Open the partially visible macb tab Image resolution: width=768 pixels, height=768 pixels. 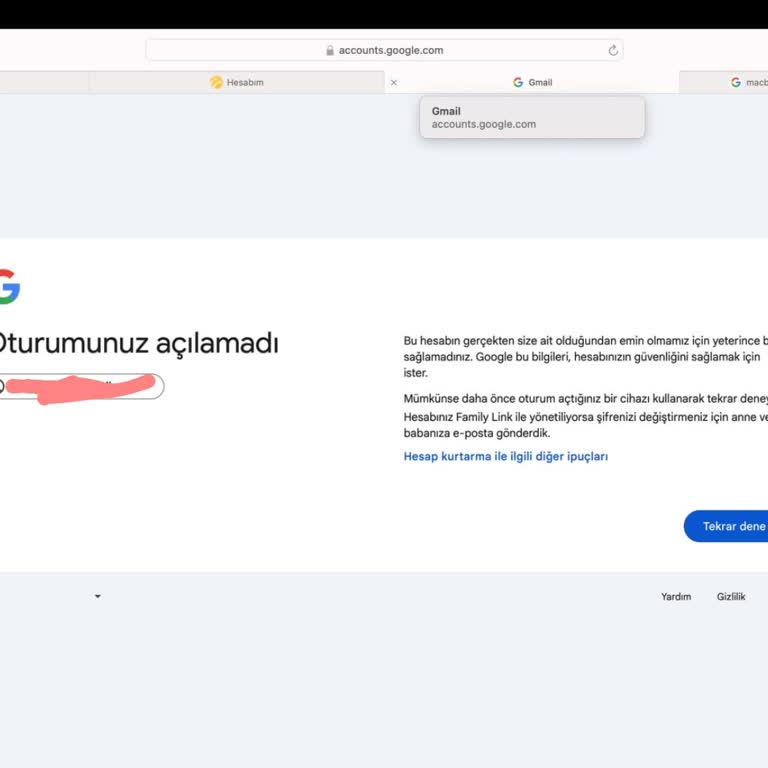pyautogui.click(x=724, y=82)
